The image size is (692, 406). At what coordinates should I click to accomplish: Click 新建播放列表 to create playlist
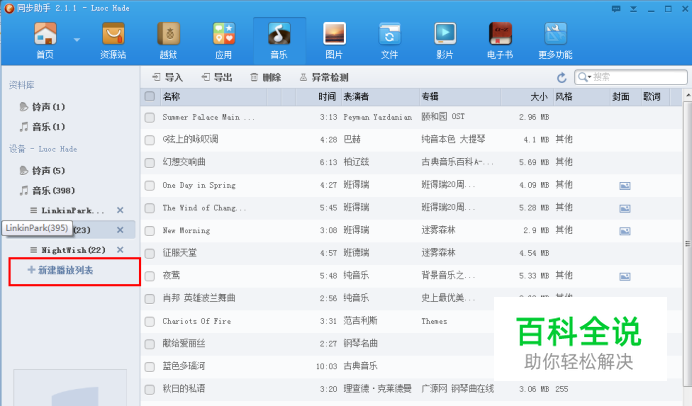pyautogui.click(x=68, y=270)
